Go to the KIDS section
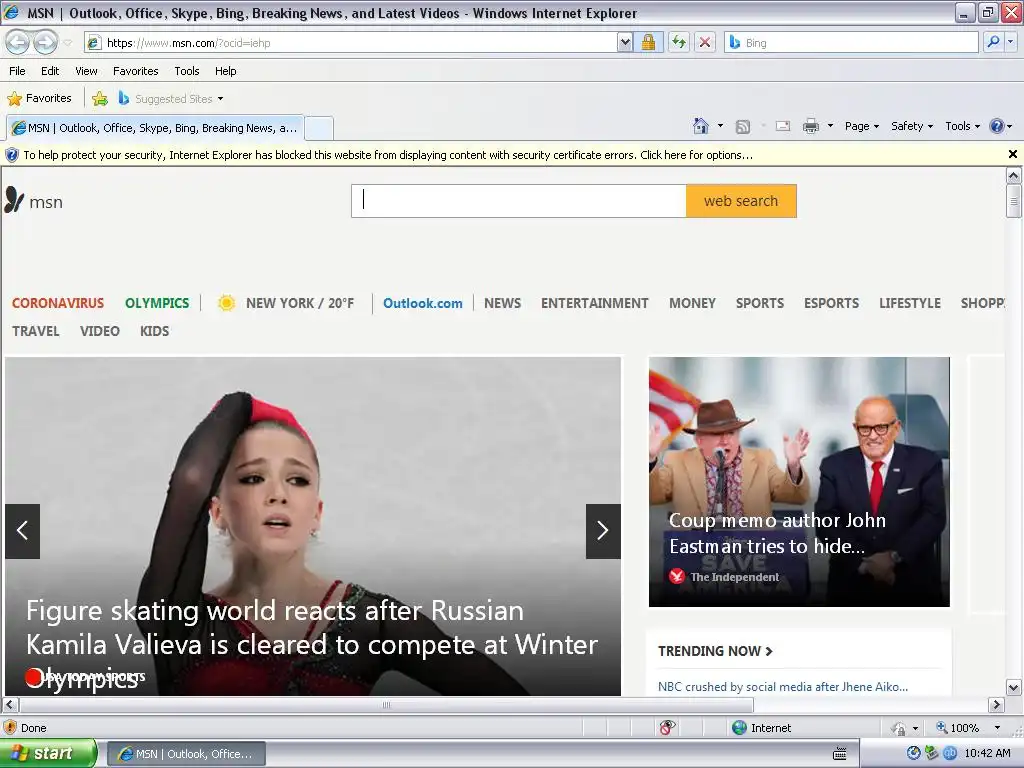 point(154,331)
